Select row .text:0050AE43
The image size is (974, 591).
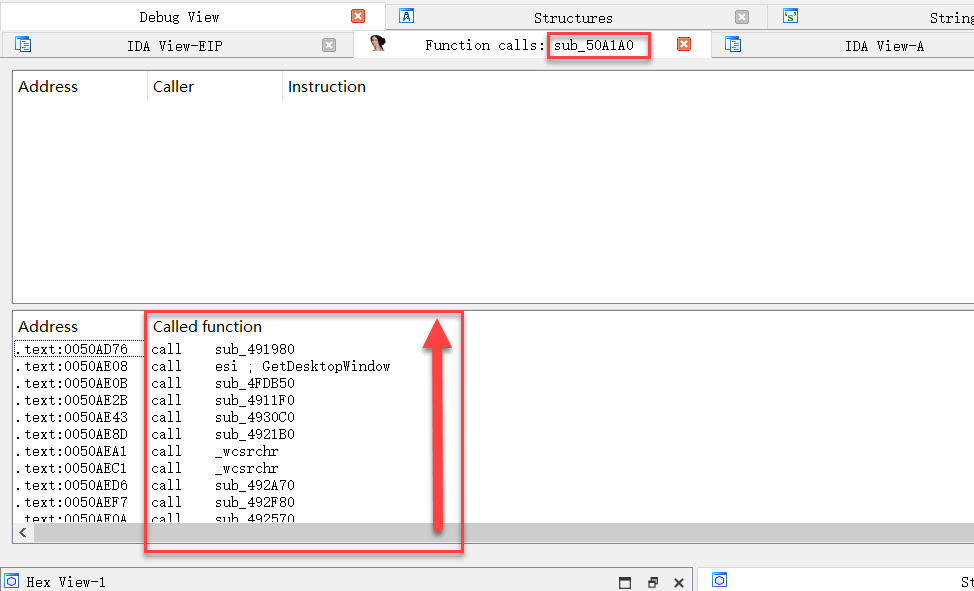(x=71, y=417)
